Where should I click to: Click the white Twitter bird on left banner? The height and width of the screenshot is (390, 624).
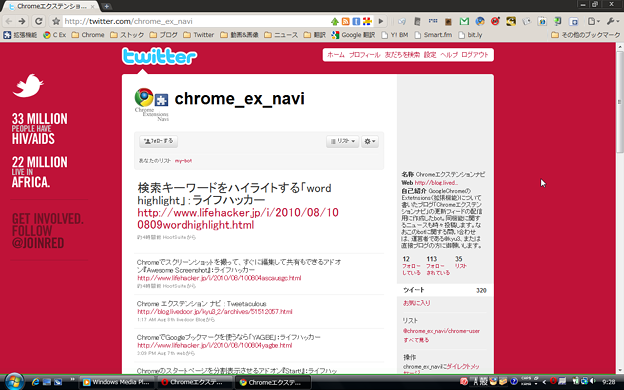(28, 86)
